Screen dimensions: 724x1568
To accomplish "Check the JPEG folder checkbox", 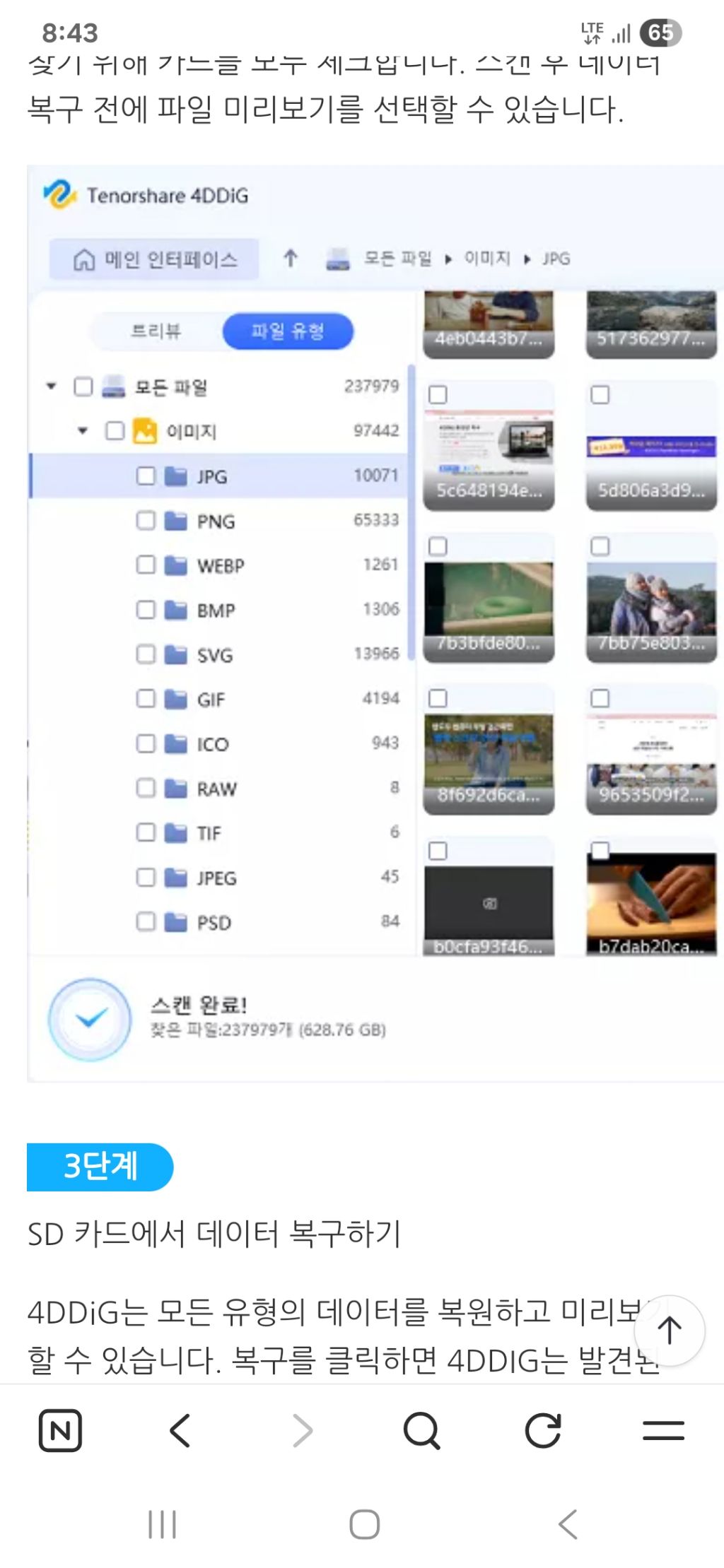I will [x=146, y=877].
